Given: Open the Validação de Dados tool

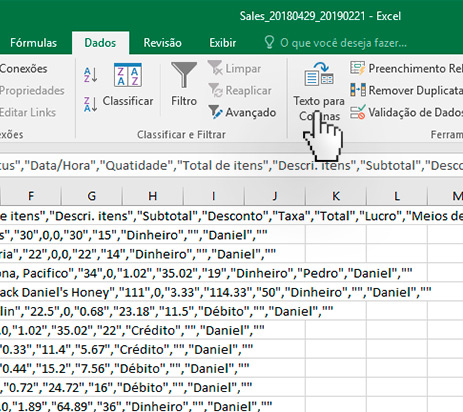Looking at the screenshot, I should 407,112.
